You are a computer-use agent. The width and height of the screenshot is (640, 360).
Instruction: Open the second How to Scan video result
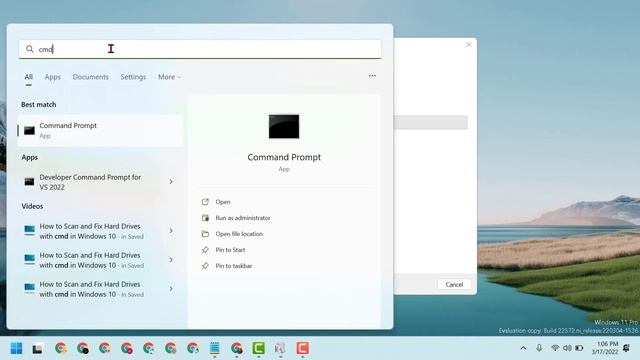[92, 260]
